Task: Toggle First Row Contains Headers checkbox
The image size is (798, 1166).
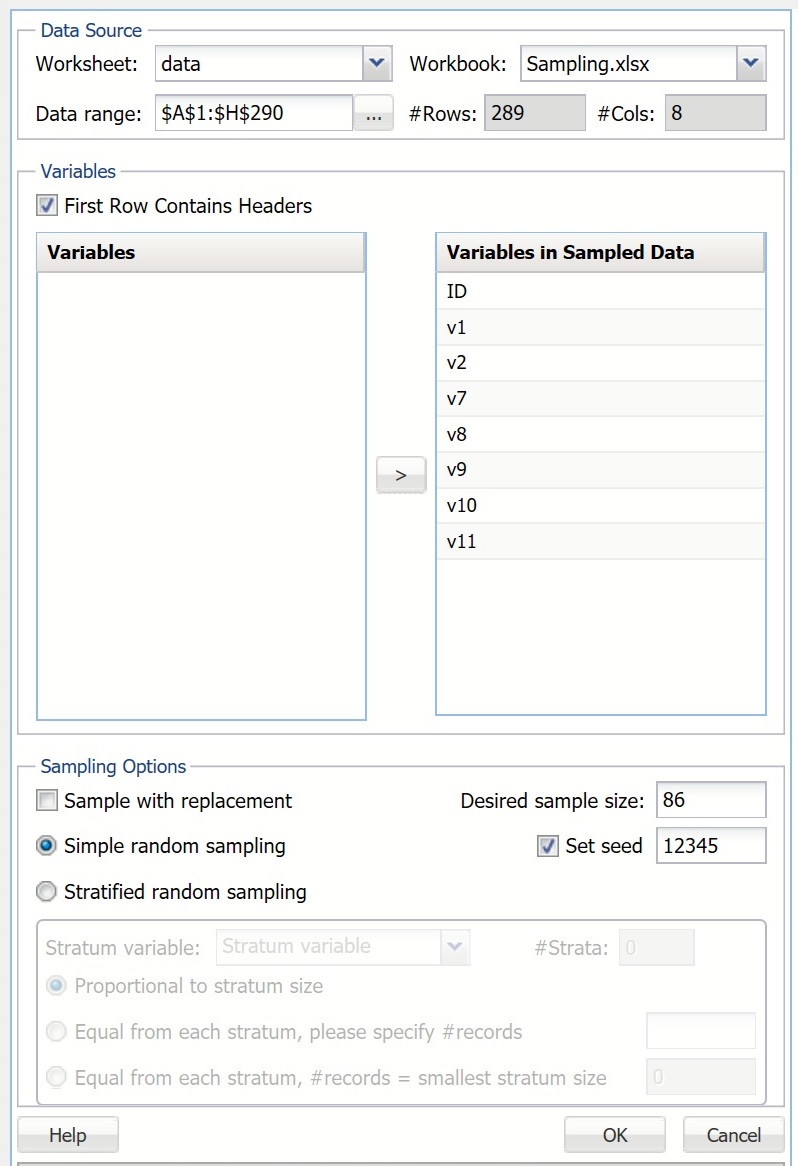Action: [x=47, y=206]
